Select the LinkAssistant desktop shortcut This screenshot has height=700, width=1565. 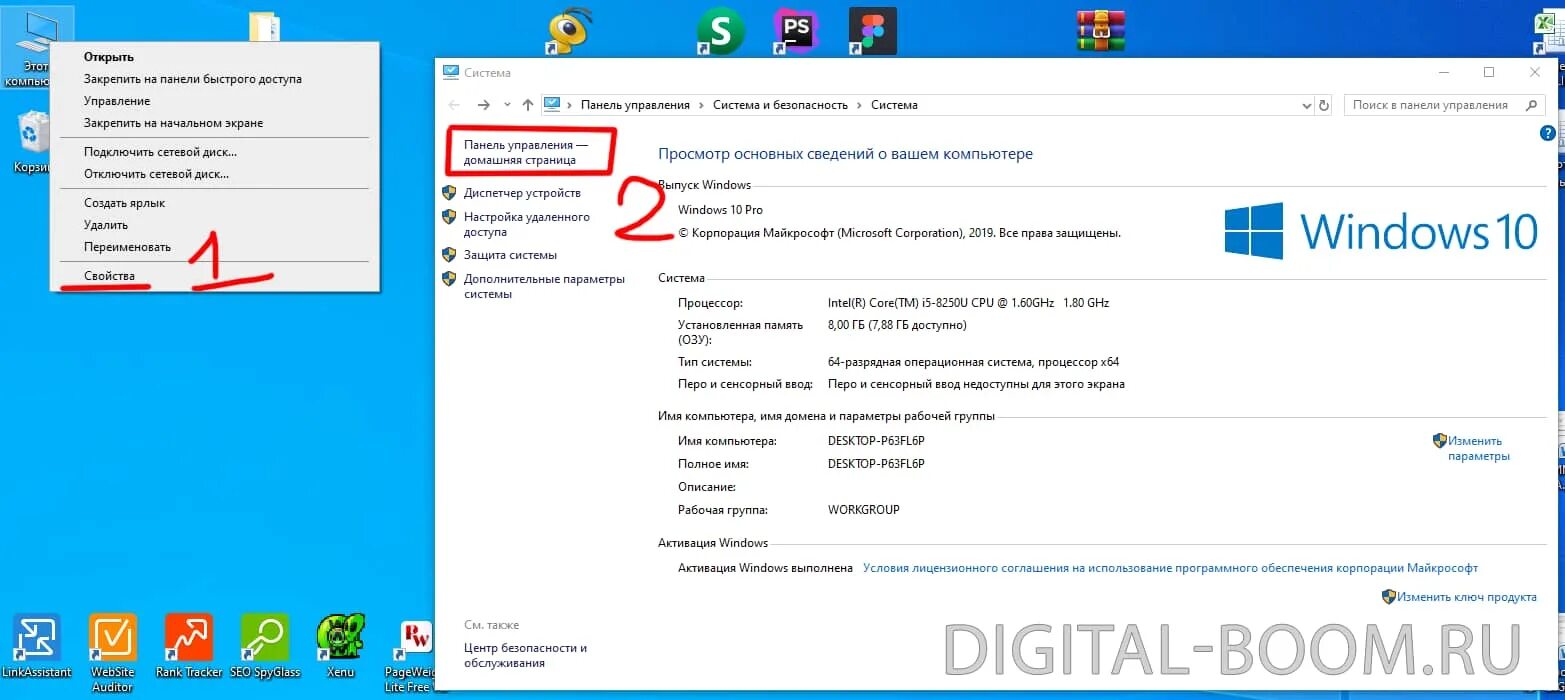37,646
